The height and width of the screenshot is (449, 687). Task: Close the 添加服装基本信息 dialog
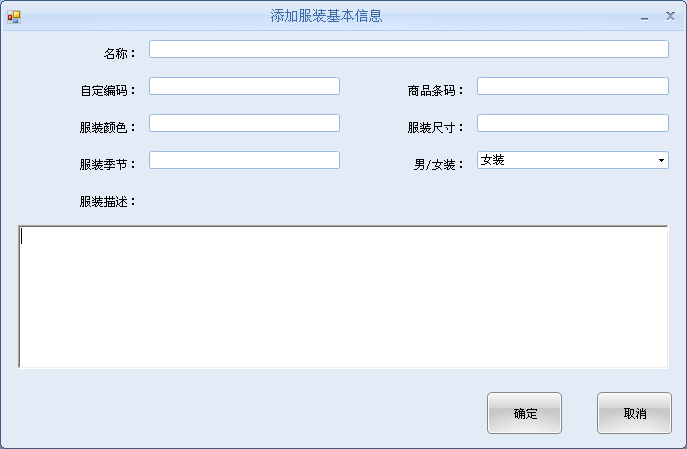(x=670, y=16)
